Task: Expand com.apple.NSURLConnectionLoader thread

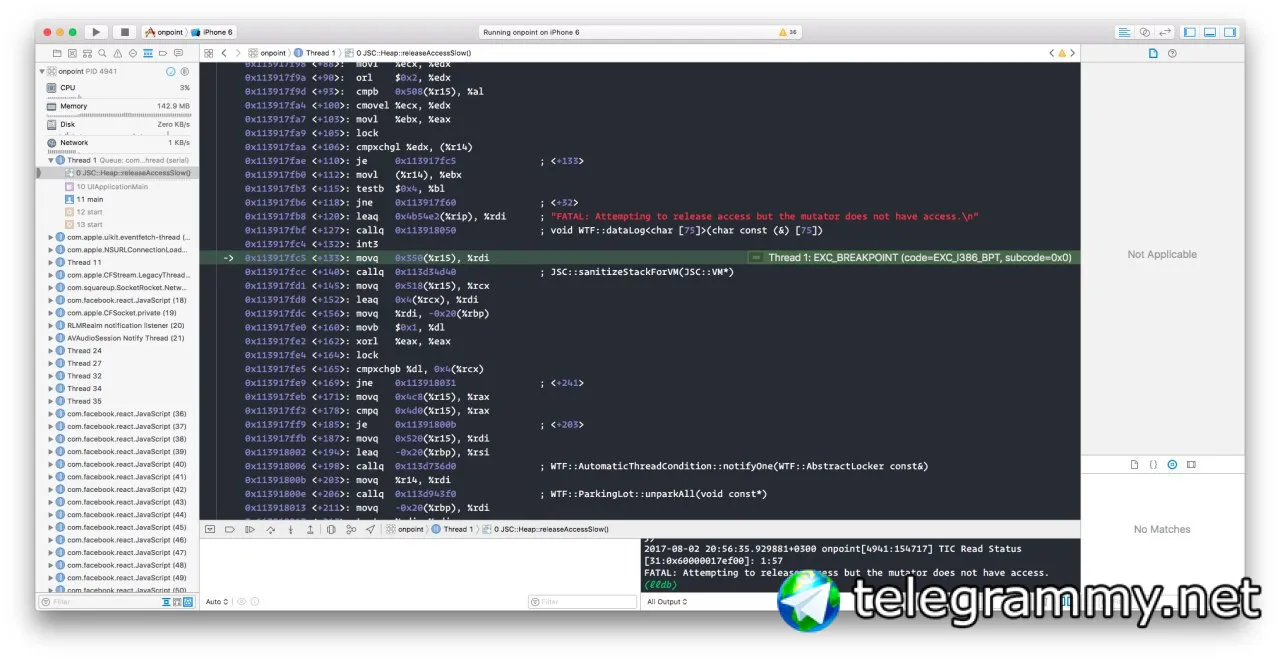Action: (51, 250)
